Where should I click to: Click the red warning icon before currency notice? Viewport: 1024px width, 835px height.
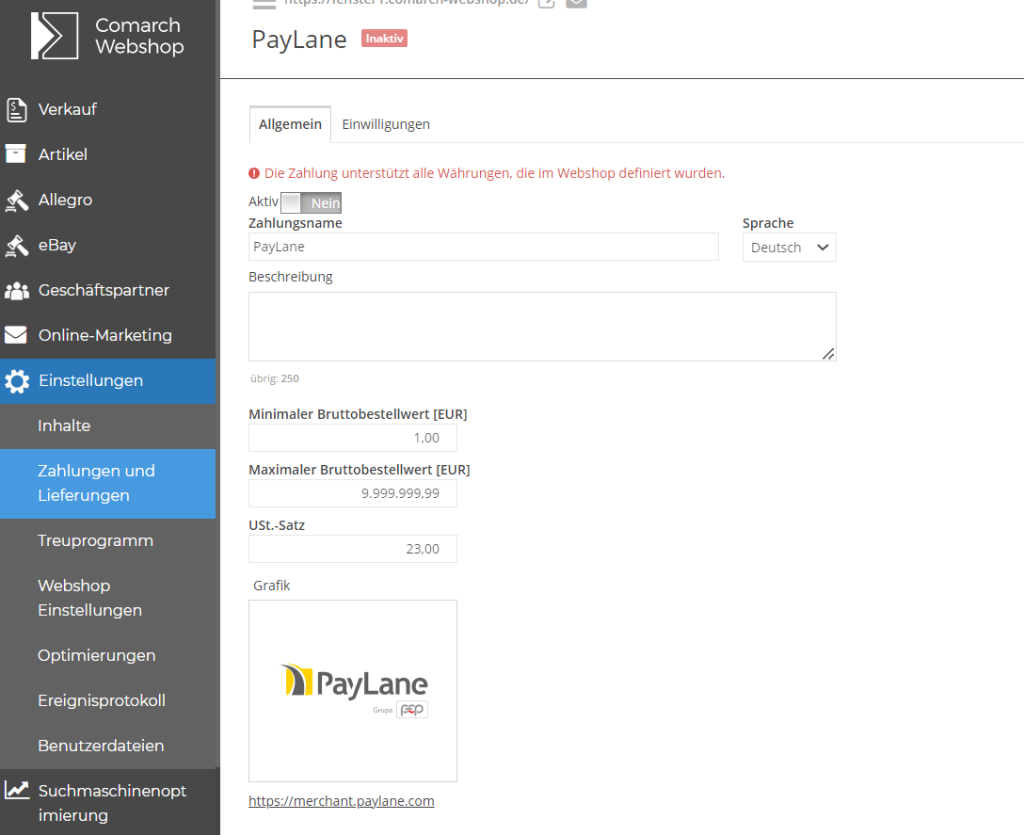[x=254, y=173]
